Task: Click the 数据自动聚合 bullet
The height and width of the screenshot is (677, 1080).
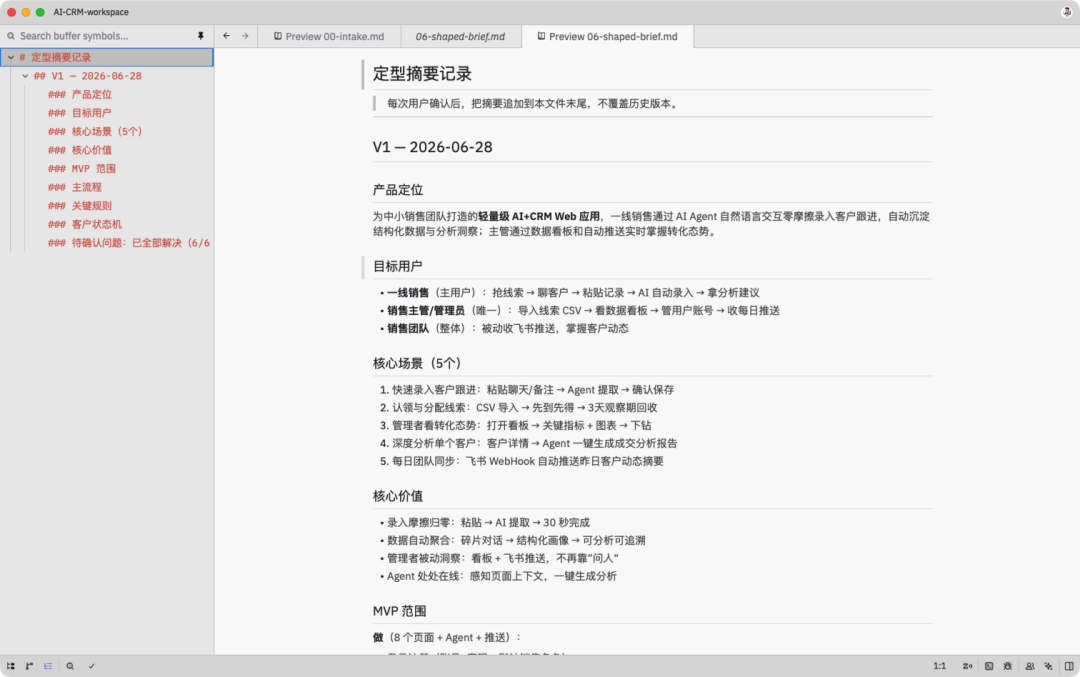Action: point(516,541)
